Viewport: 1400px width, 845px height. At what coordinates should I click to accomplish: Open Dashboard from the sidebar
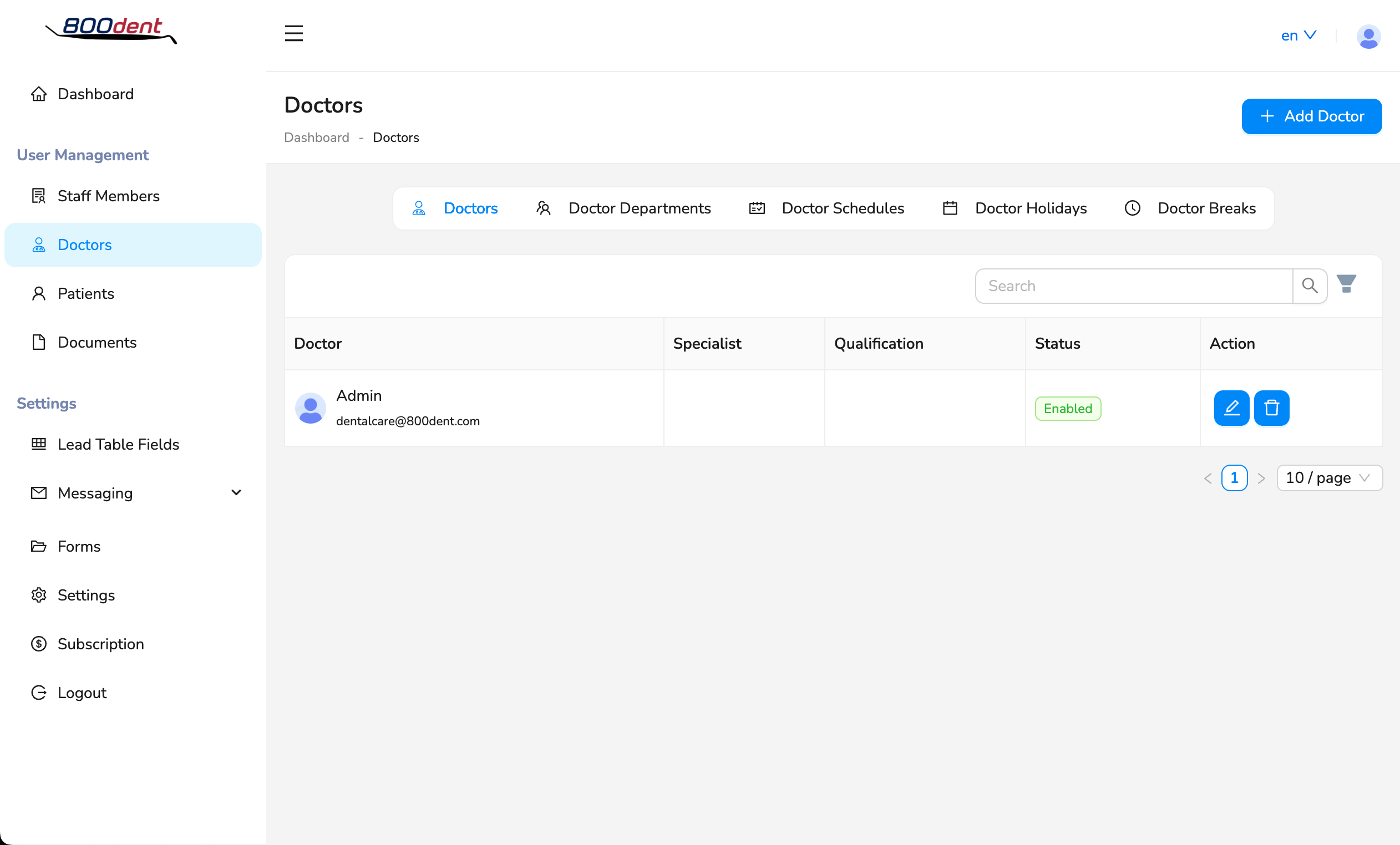click(x=95, y=94)
